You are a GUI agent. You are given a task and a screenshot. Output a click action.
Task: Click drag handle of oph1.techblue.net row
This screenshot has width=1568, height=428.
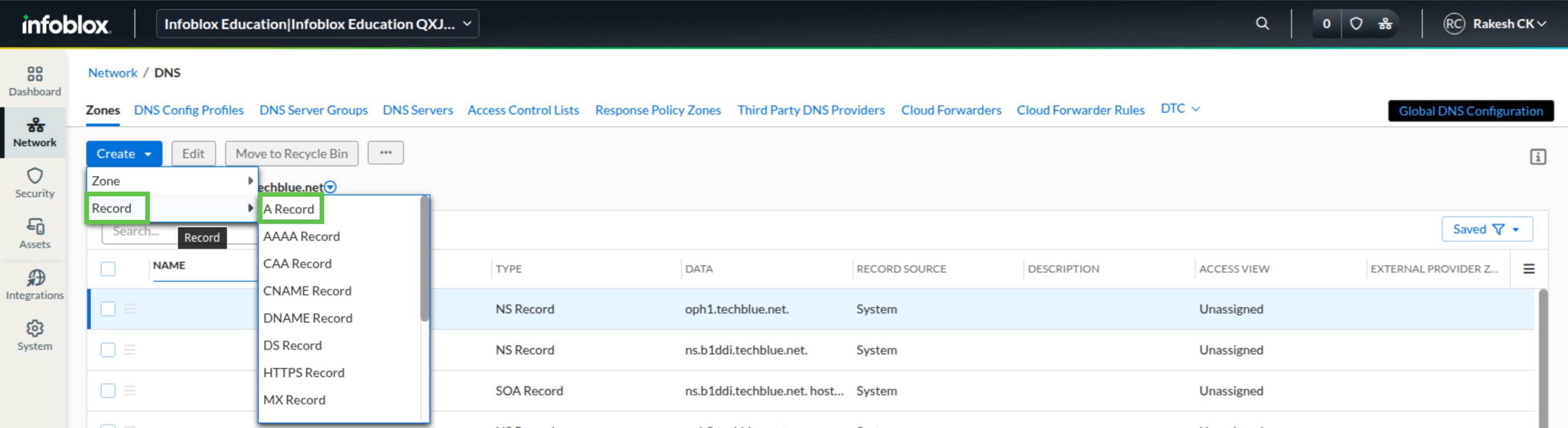[130, 309]
